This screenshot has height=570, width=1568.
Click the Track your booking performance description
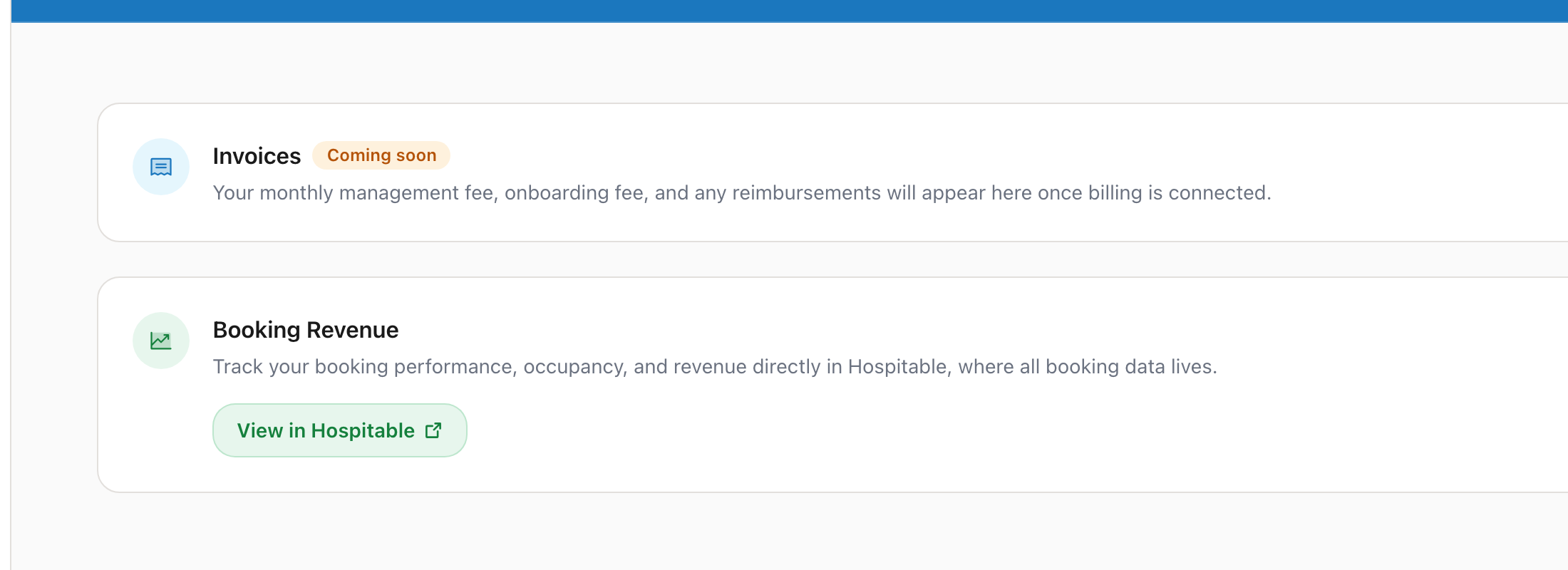point(714,367)
